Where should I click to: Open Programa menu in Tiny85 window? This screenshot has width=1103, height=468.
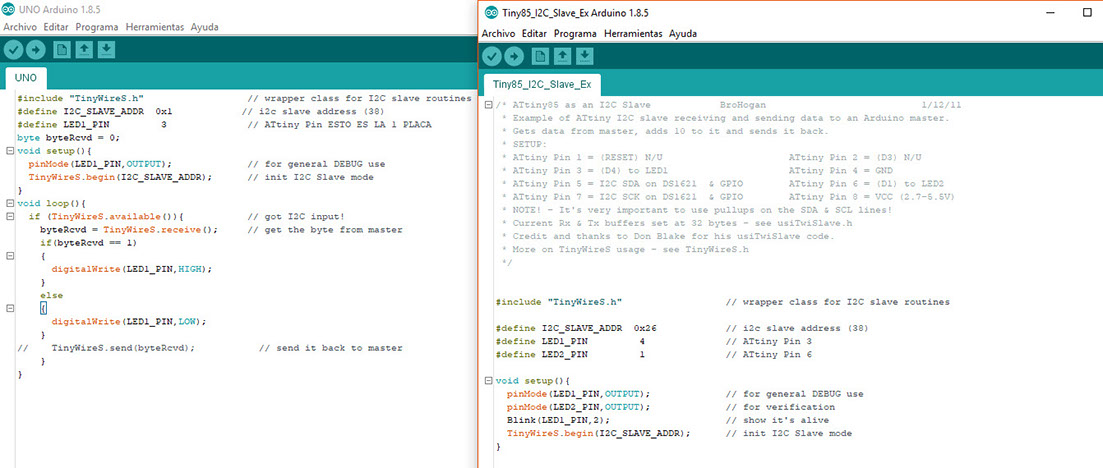575,34
